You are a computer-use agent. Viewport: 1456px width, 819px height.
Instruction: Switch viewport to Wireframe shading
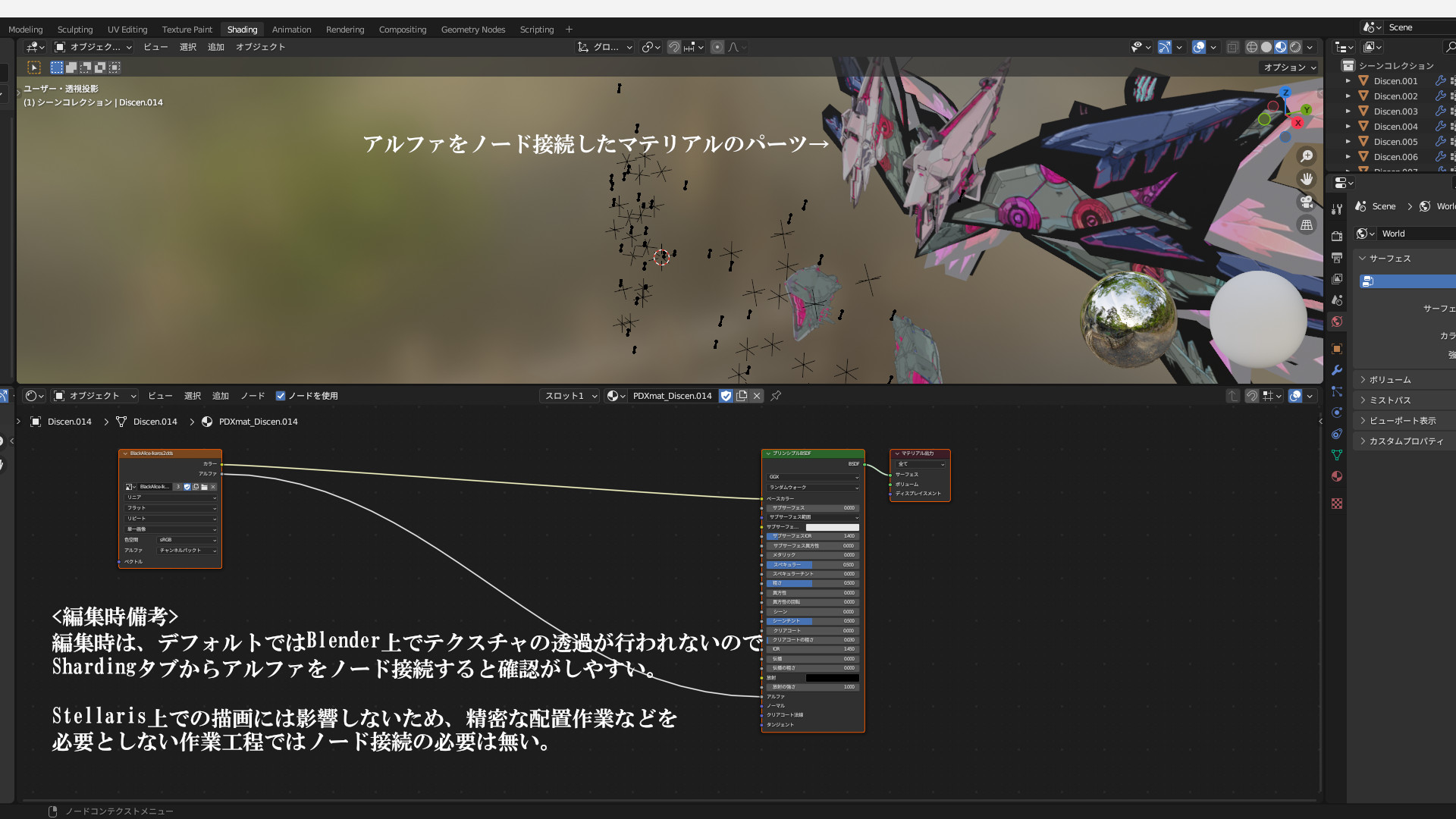[1252, 47]
